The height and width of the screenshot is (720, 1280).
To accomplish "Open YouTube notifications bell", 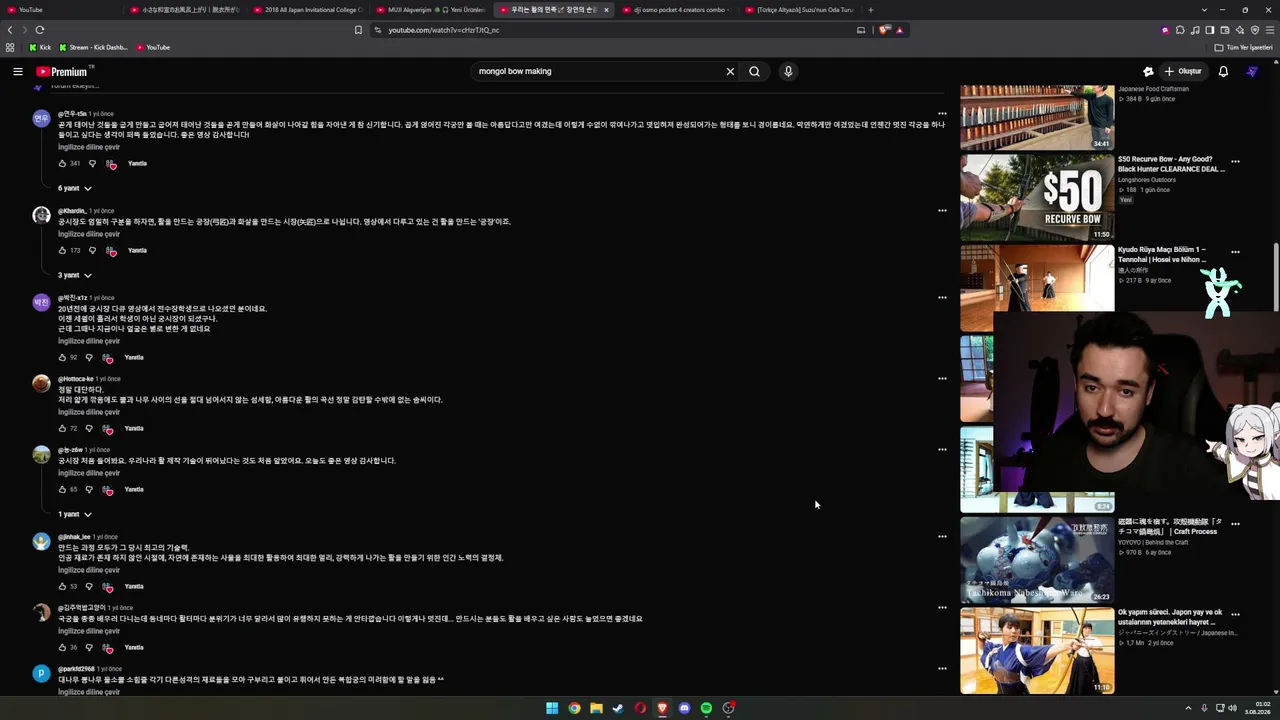I will point(1223,71).
